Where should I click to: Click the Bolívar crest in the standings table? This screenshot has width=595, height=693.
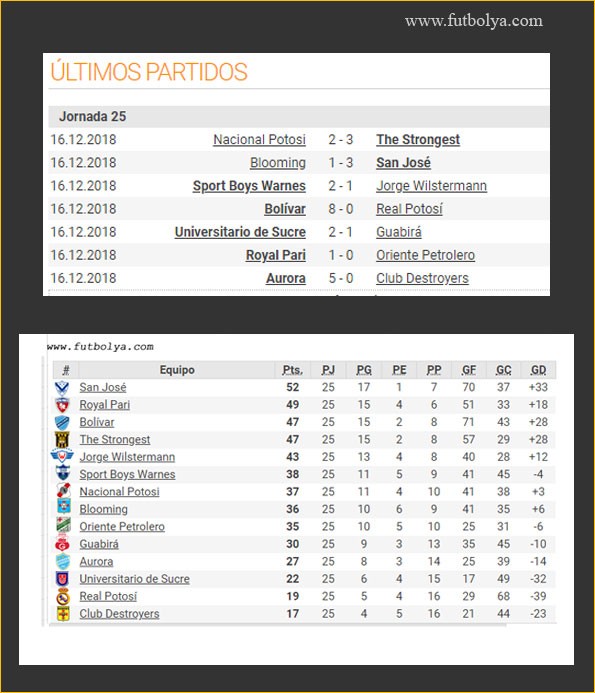62,422
